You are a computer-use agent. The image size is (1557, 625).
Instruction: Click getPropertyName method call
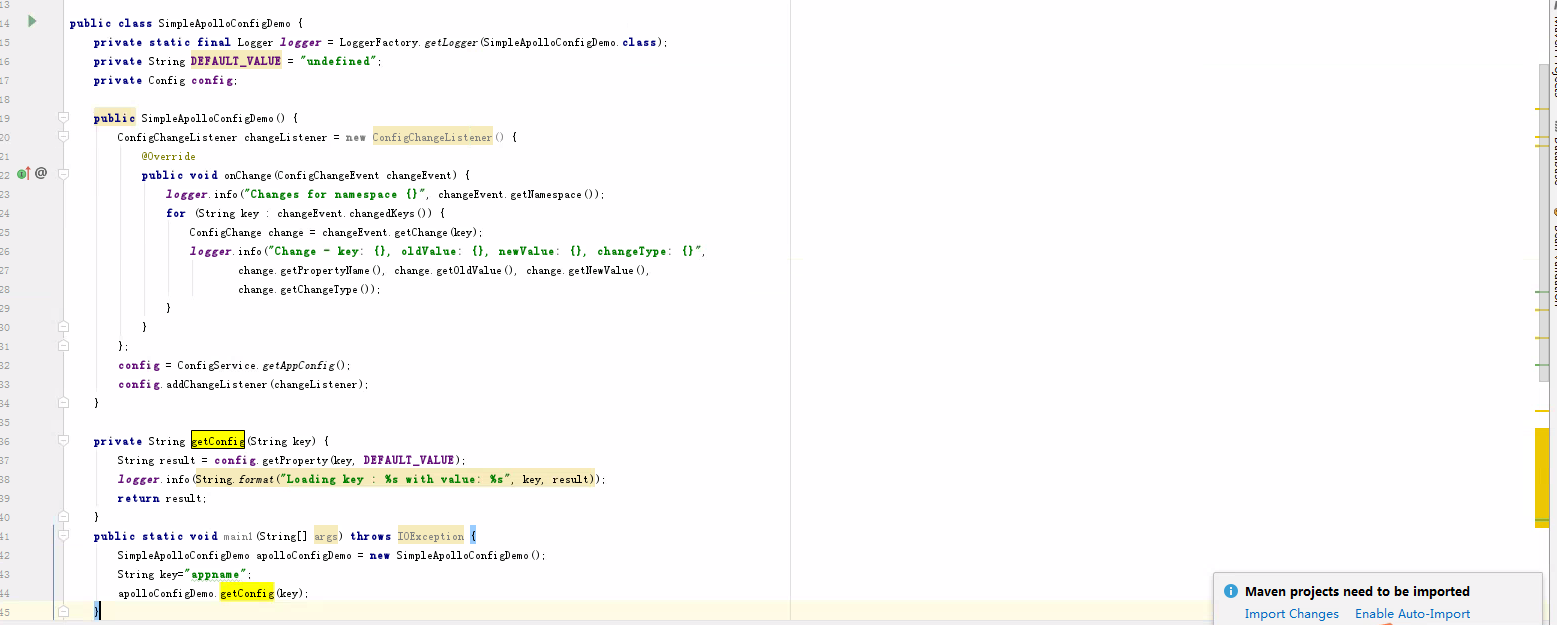[x=325, y=270]
